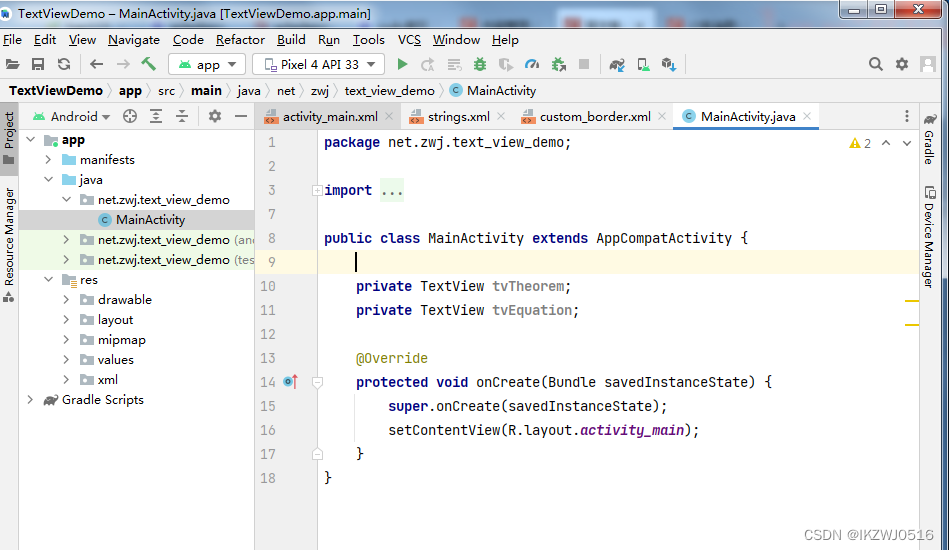The height and width of the screenshot is (550, 949).
Task: Switch to the strings.xml tab
Action: [x=459, y=117]
